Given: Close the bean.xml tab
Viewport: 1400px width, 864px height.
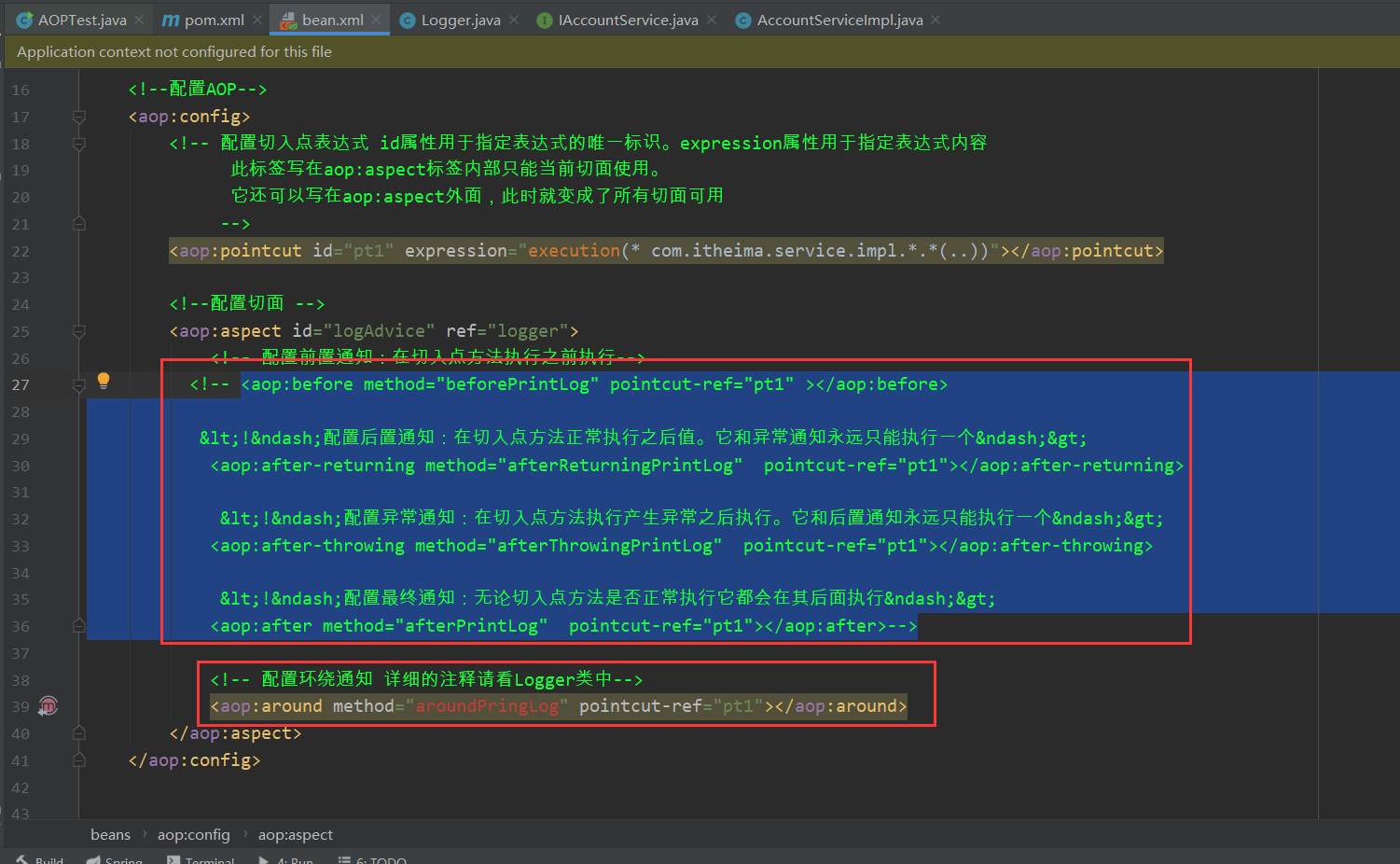Looking at the screenshot, I should [376, 20].
